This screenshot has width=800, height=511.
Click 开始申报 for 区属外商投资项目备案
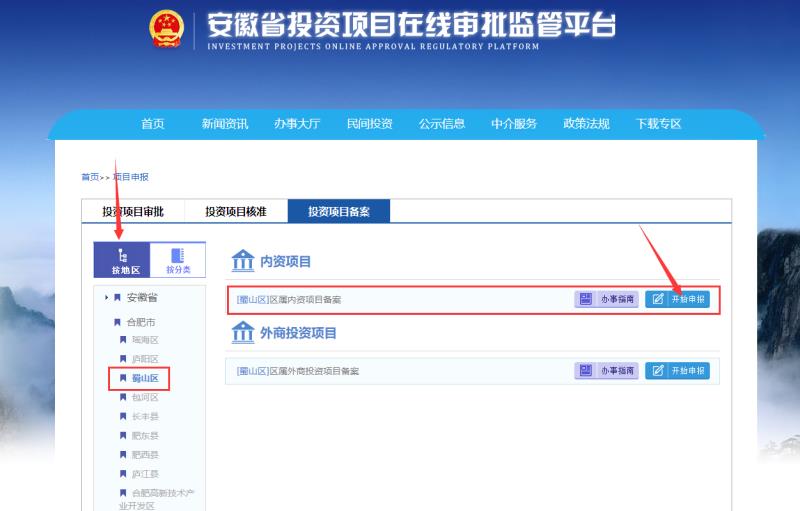pos(677,371)
